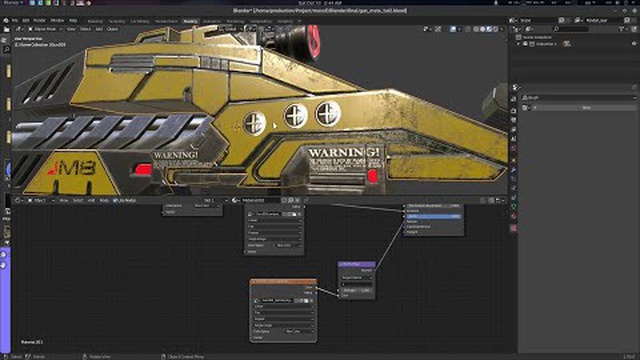The height and width of the screenshot is (360, 640).
Task: Click the Outliner filter funnel icon
Action: (x=622, y=29)
